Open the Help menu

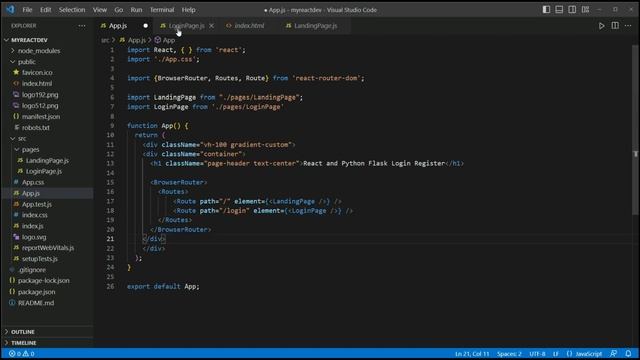click(x=188, y=10)
